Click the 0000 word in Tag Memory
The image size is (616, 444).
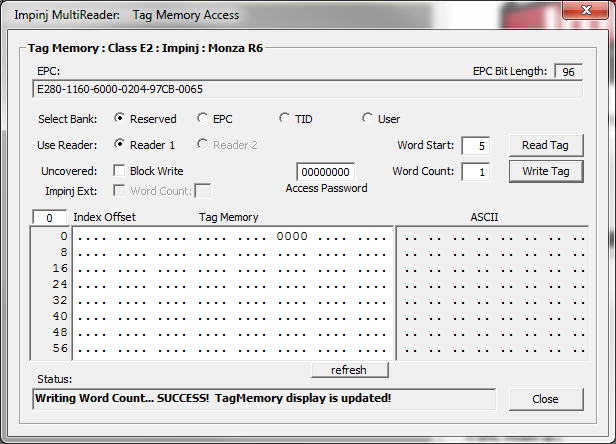(292, 236)
